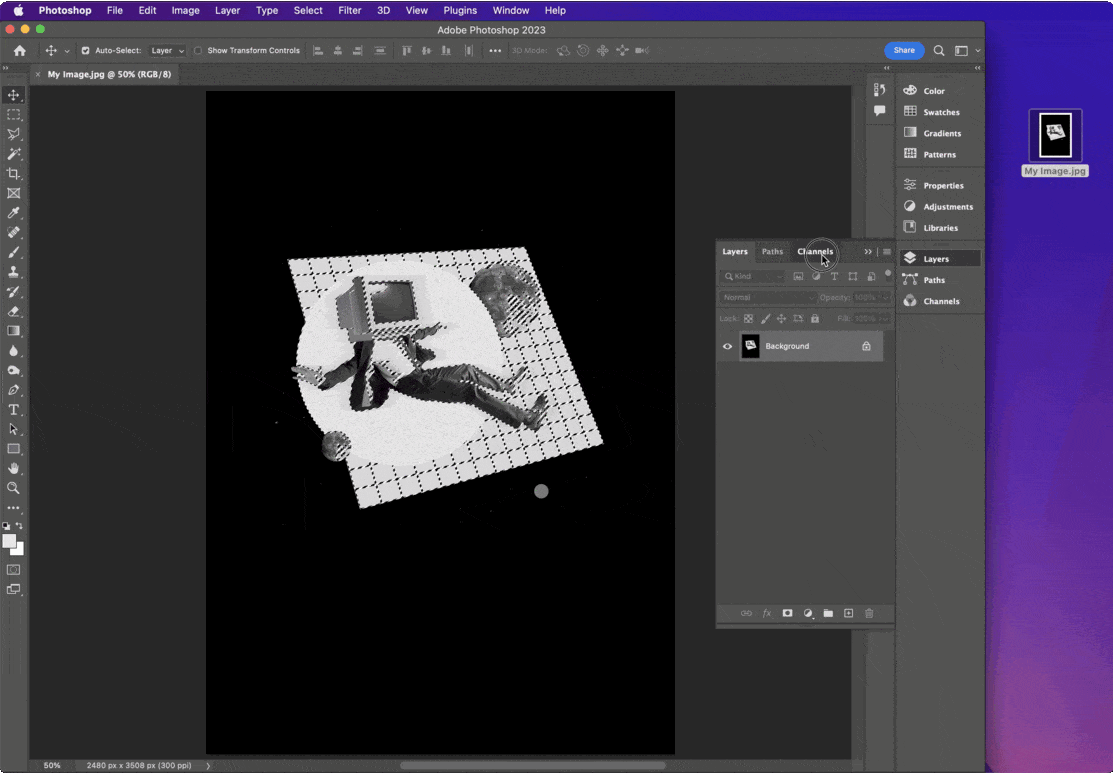Viewport: 1113px width, 773px height.
Task: Hide the Background layer eye icon
Action: pos(728,346)
